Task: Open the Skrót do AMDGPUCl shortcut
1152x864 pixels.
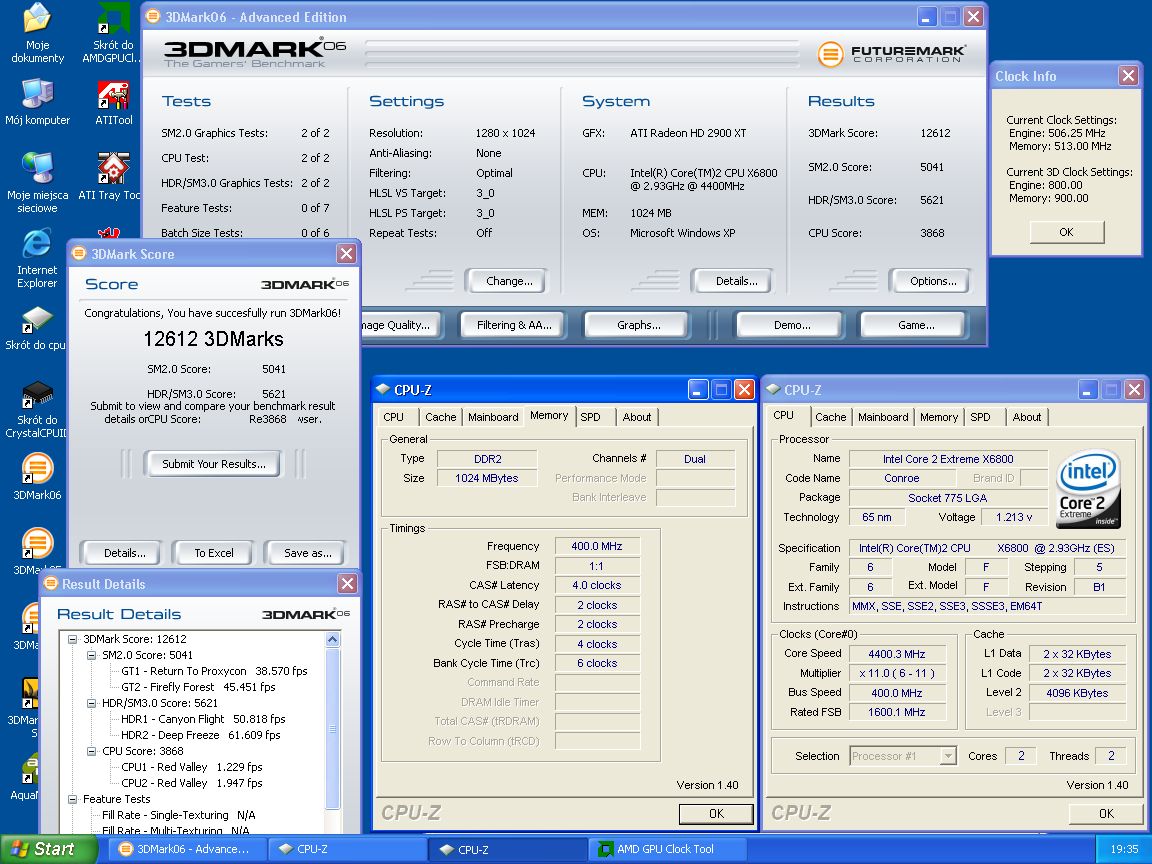Action: pyautogui.click(x=112, y=33)
